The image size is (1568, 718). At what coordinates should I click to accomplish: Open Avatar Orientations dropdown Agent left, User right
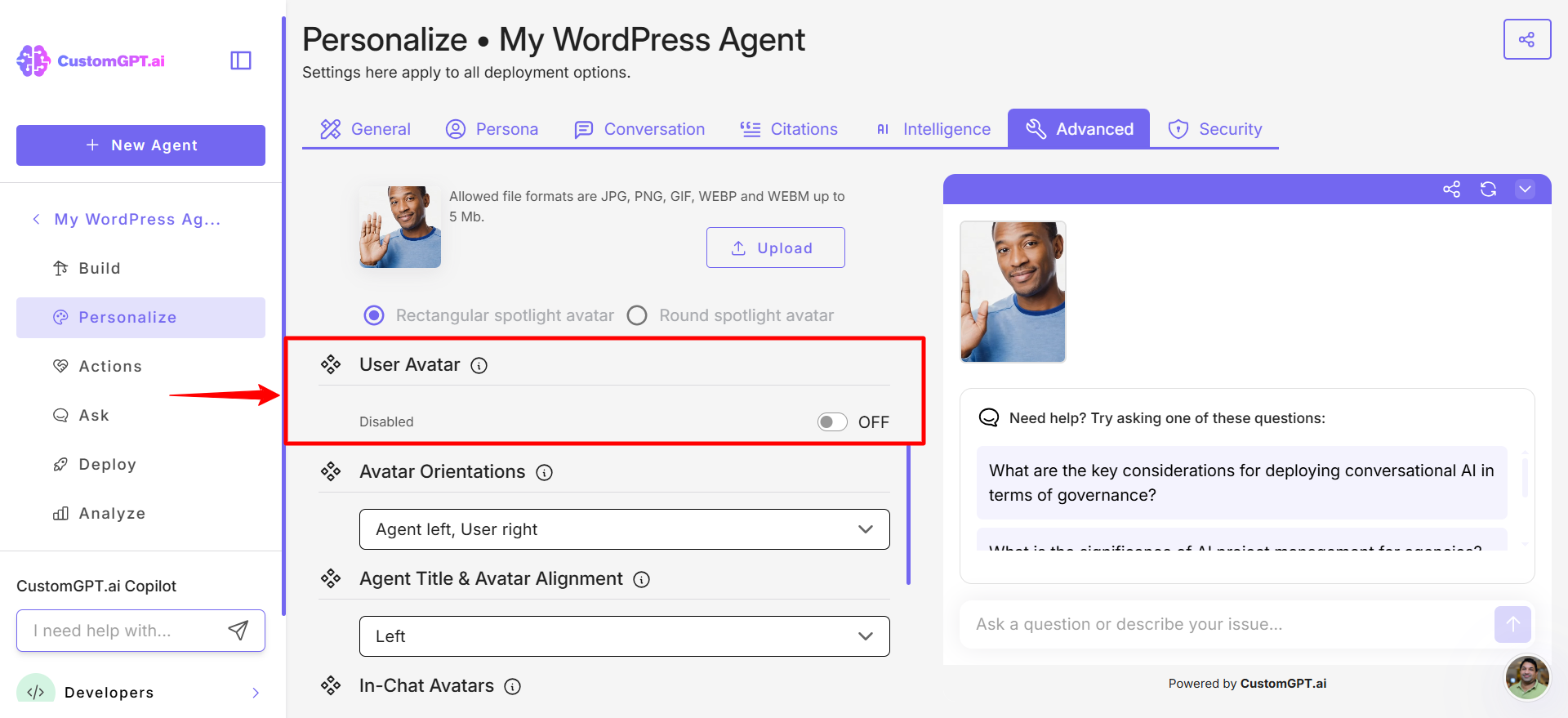click(625, 529)
